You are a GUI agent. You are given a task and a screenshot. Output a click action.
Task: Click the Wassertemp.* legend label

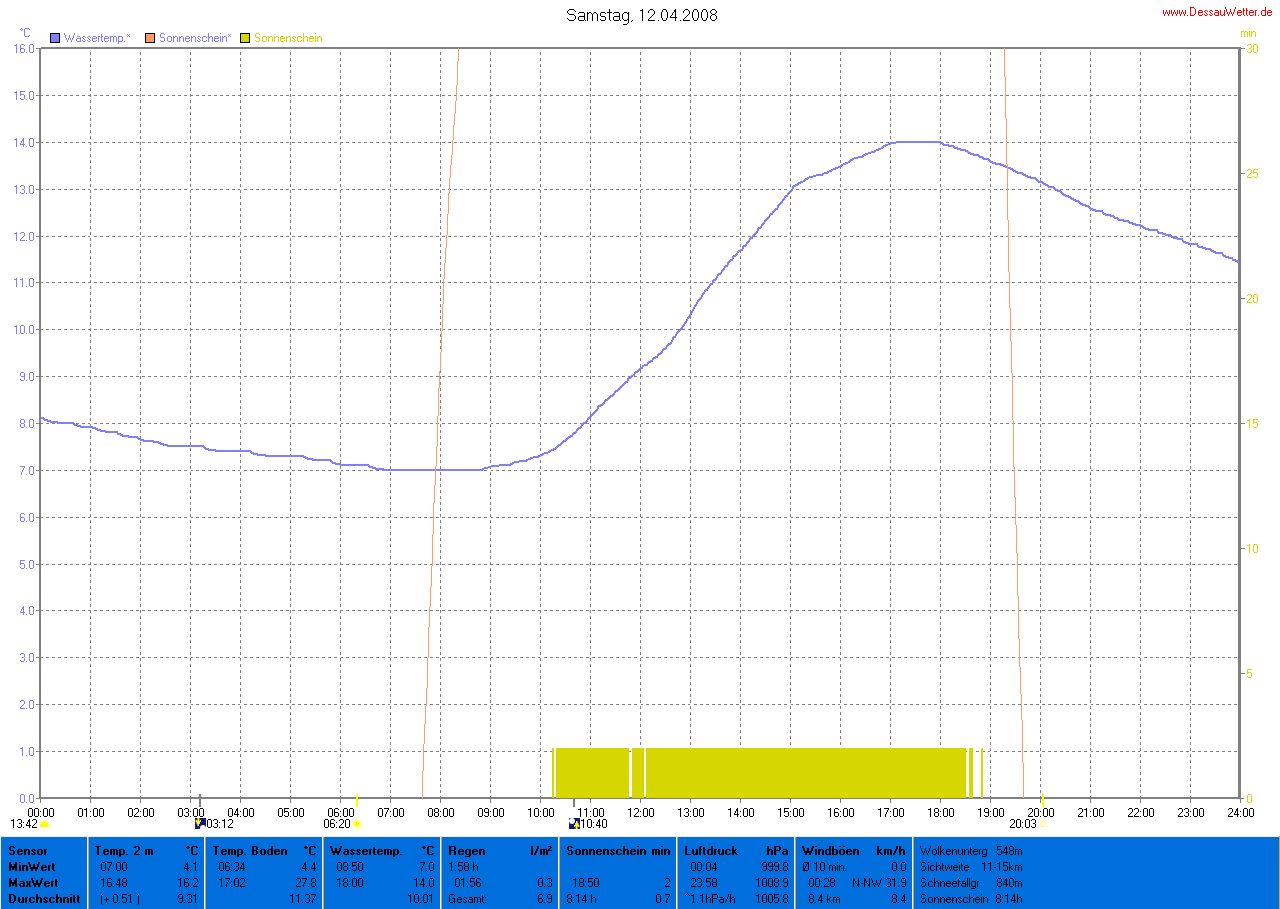(x=97, y=38)
